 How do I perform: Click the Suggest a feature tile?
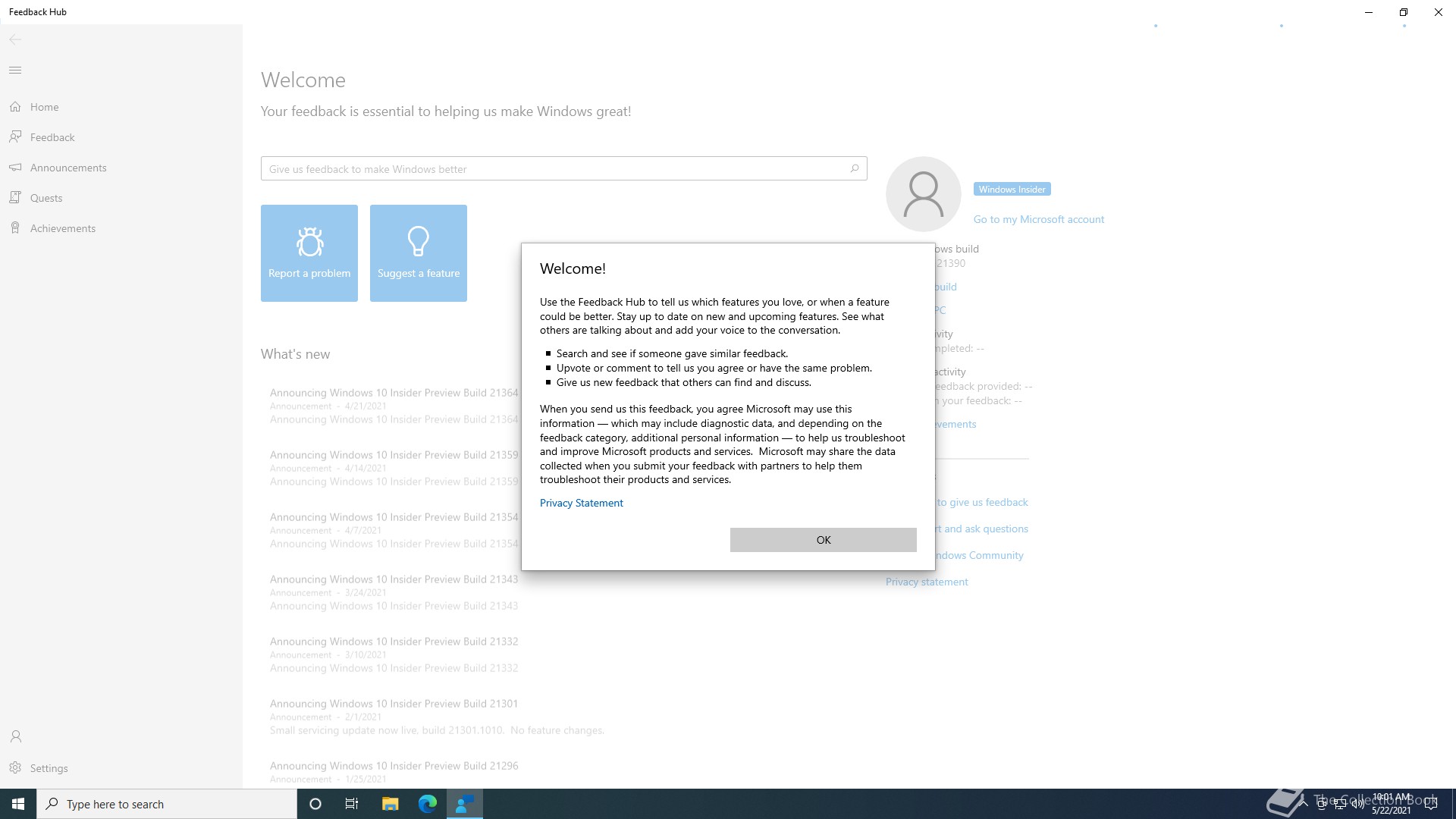419,253
